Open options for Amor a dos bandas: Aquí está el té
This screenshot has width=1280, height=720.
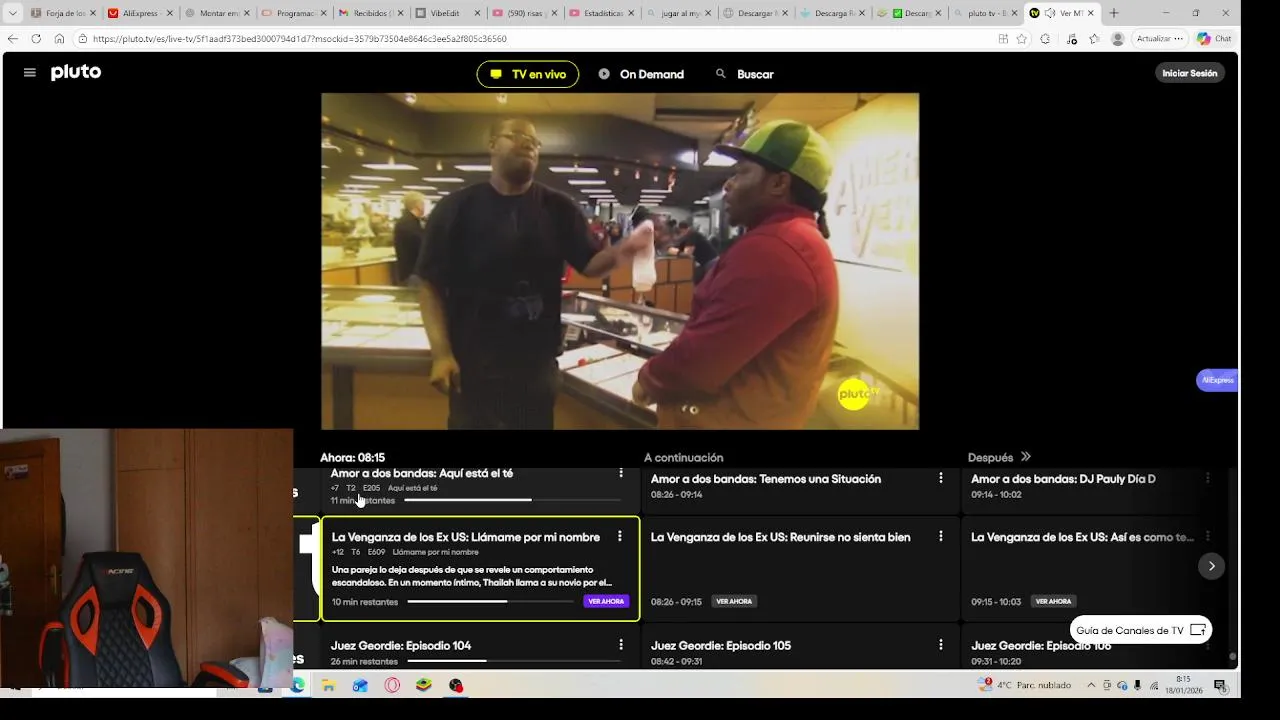(x=621, y=473)
